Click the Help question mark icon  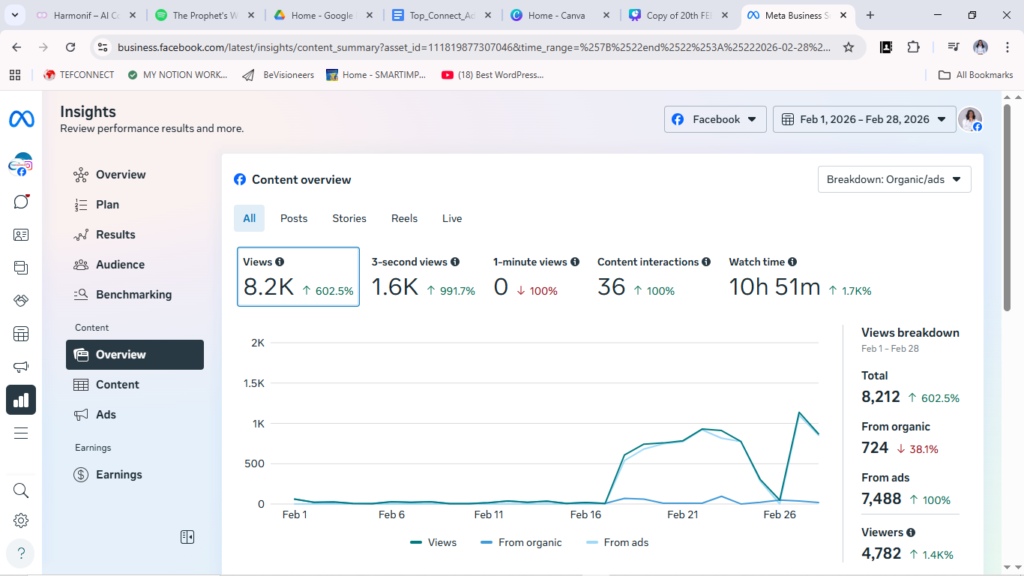pyautogui.click(x=21, y=553)
